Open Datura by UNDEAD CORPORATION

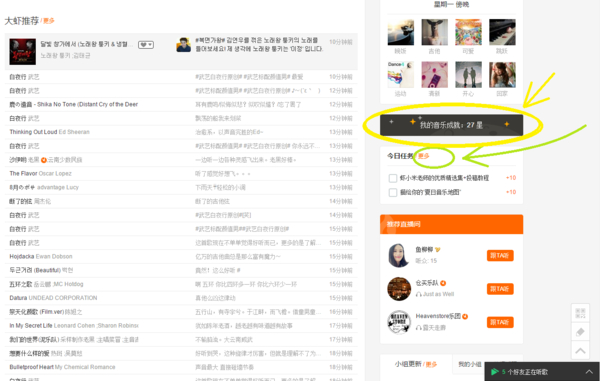point(53,298)
